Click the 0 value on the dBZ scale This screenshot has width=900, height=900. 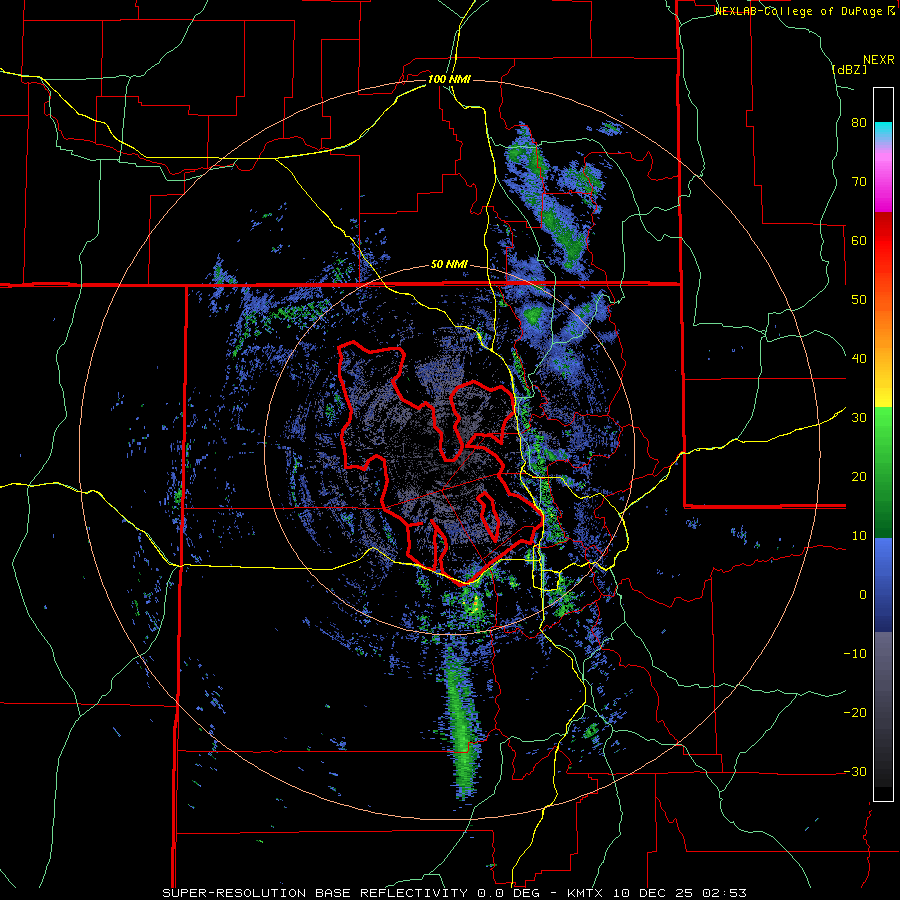pos(863,595)
